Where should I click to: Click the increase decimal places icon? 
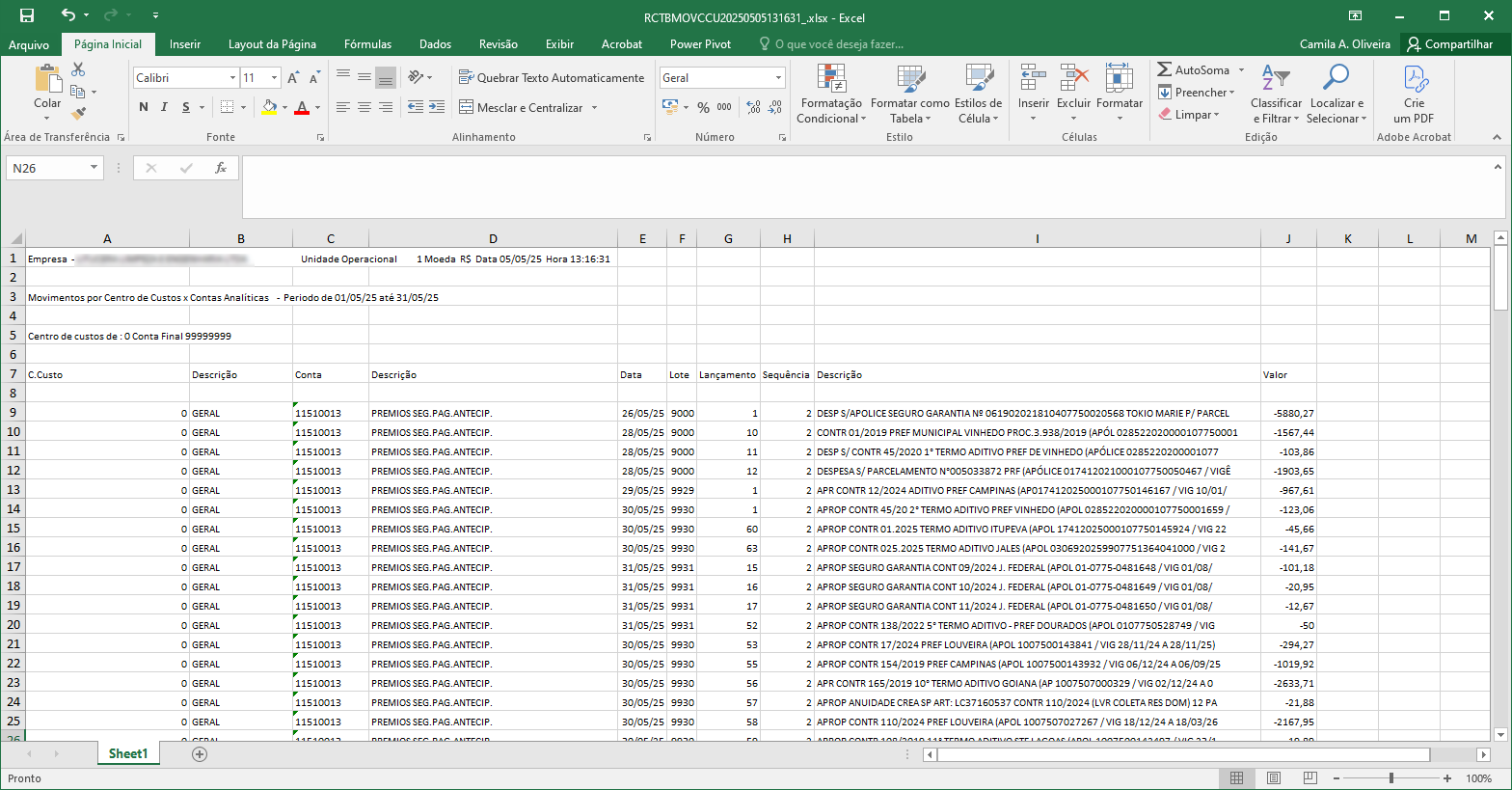[x=754, y=107]
